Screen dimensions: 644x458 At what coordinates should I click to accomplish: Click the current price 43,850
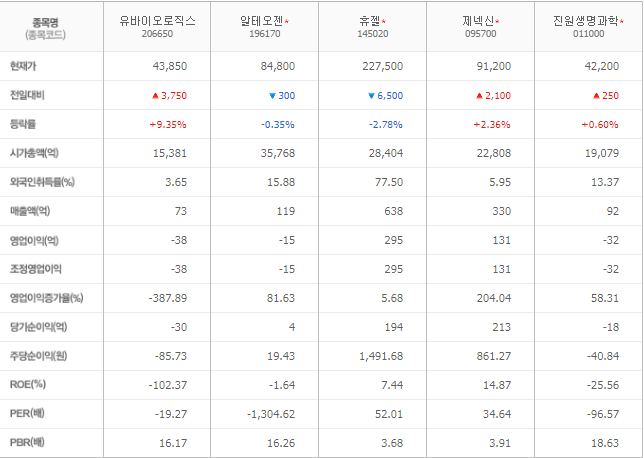tap(170, 66)
